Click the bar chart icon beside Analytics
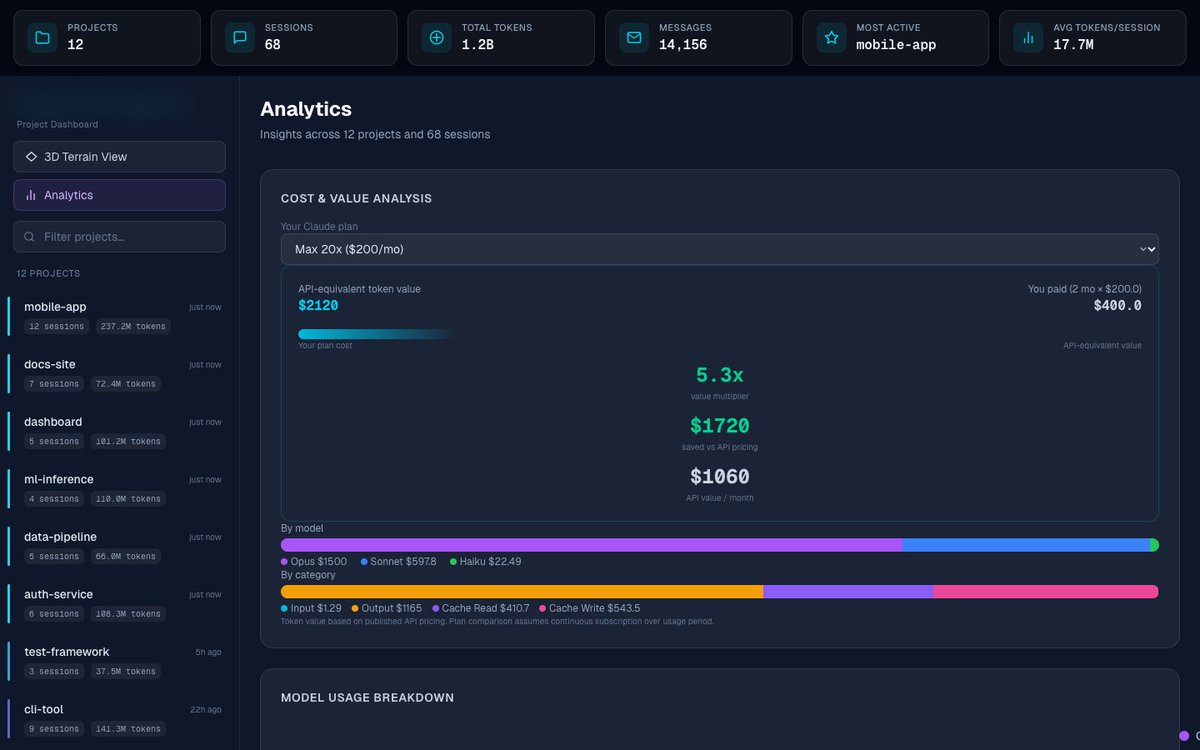This screenshot has width=1200, height=750. coord(31,195)
